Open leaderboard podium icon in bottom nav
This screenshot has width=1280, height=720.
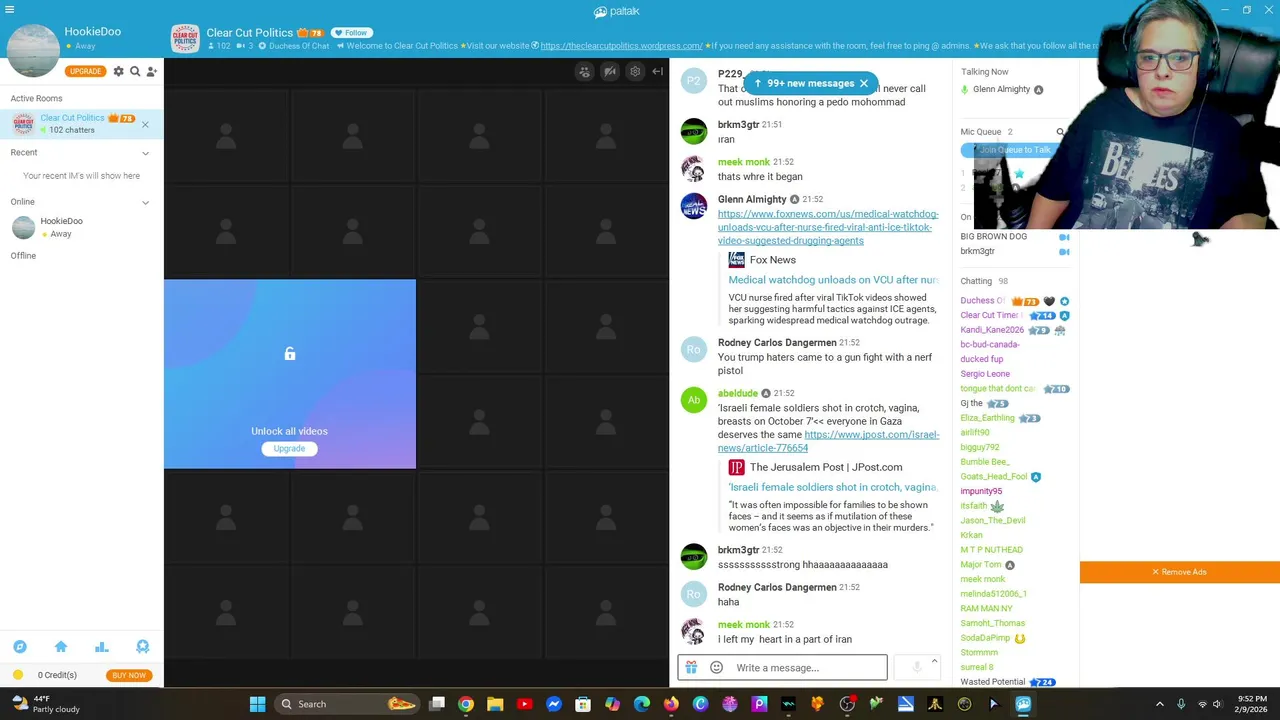(102, 647)
